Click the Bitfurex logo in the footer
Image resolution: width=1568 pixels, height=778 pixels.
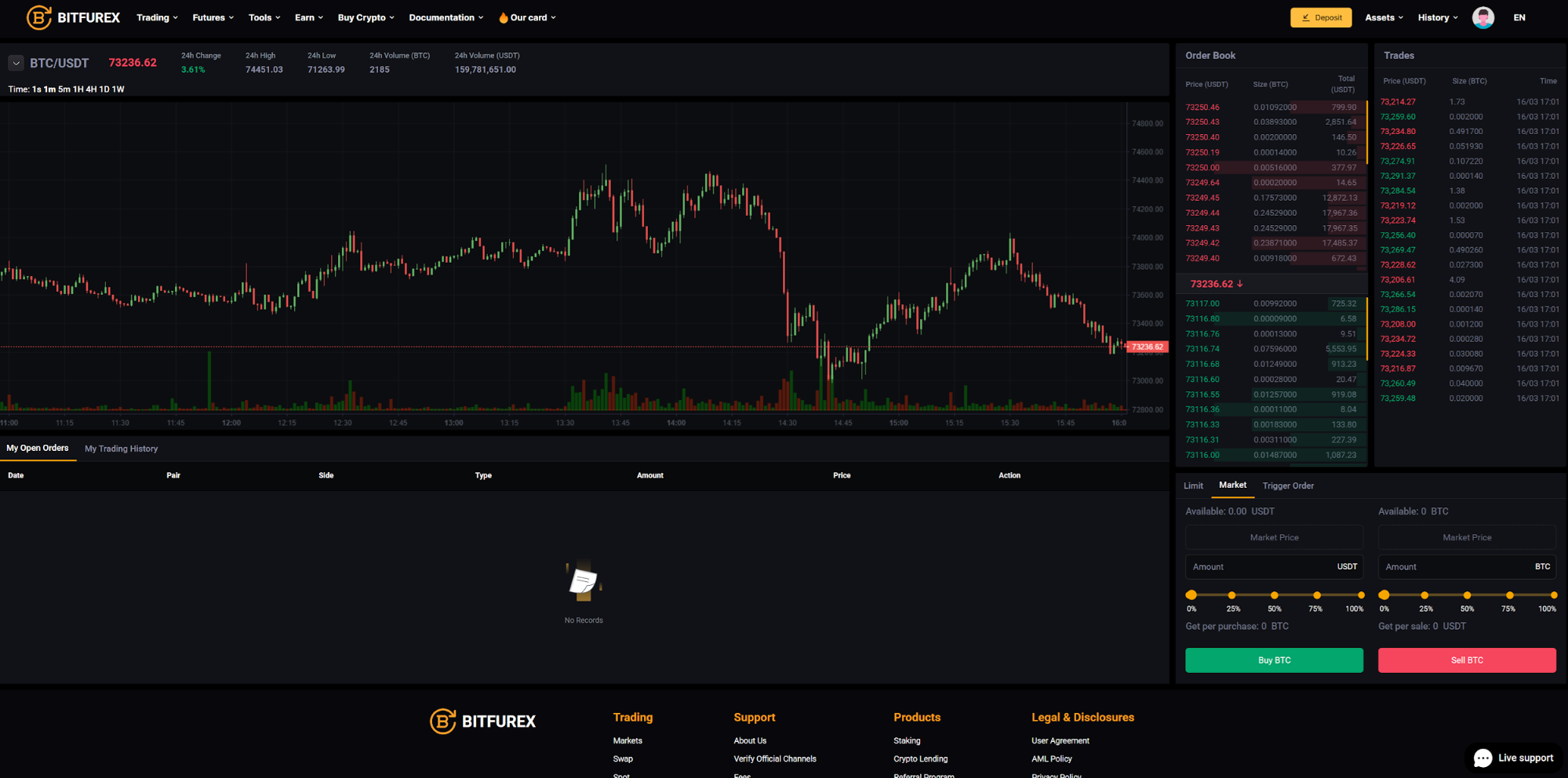pos(482,721)
